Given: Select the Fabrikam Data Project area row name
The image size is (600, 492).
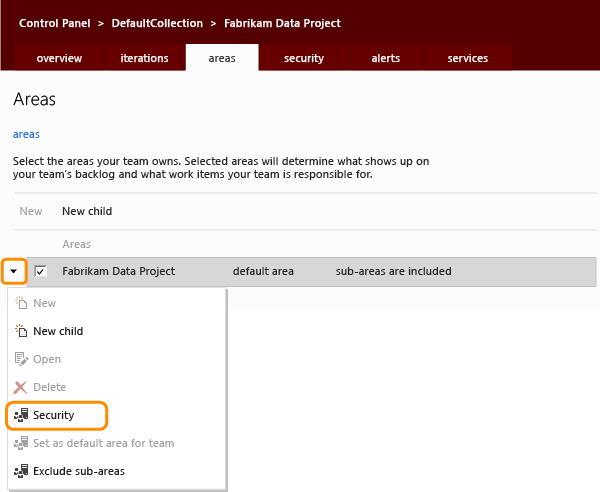Looking at the screenshot, I should (x=119, y=271).
